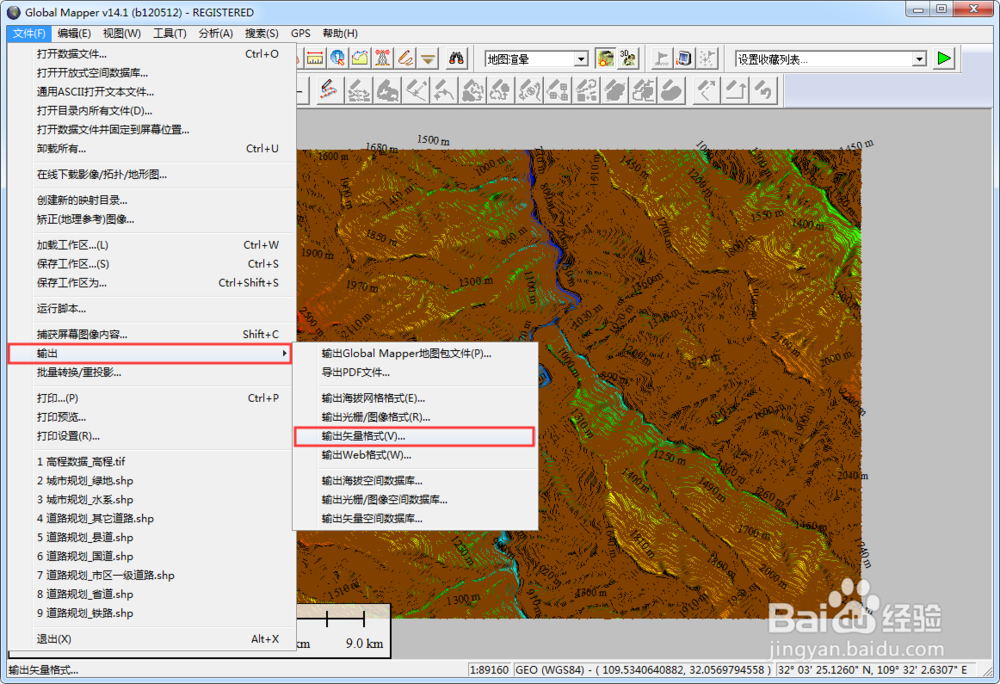Viewport: 1000px width, 684px height.
Task: Choose 保存工作区...(S) entry
Action: [x=152, y=264]
